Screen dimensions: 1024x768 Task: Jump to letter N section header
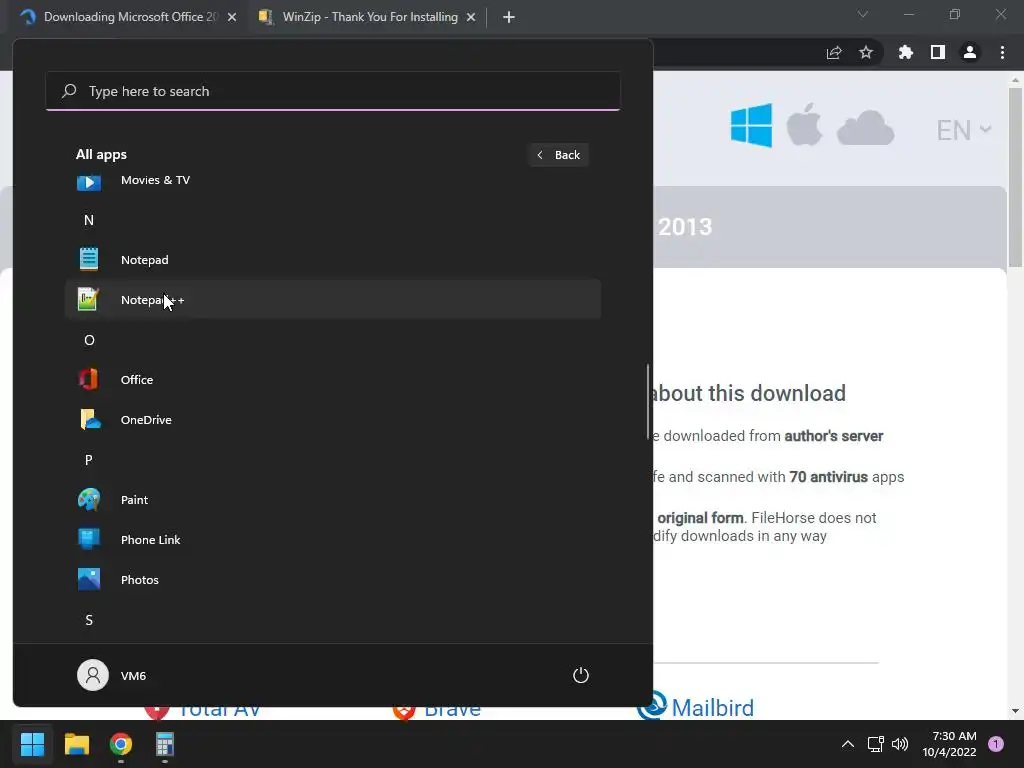point(89,220)
